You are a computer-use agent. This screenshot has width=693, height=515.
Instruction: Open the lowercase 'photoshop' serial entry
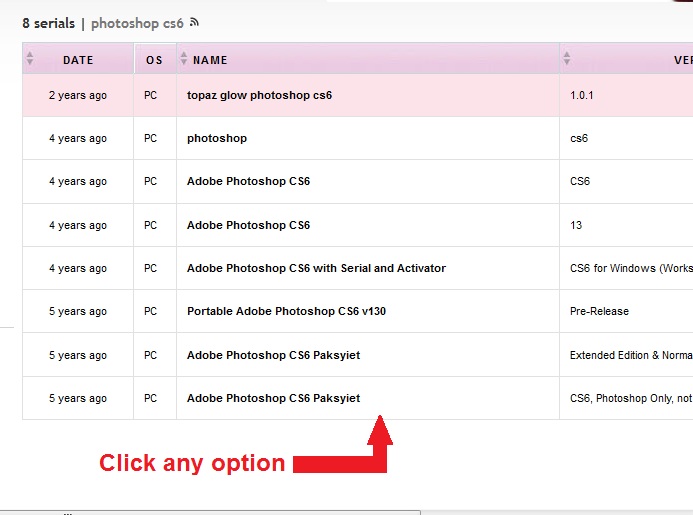(x=217, y=139)
